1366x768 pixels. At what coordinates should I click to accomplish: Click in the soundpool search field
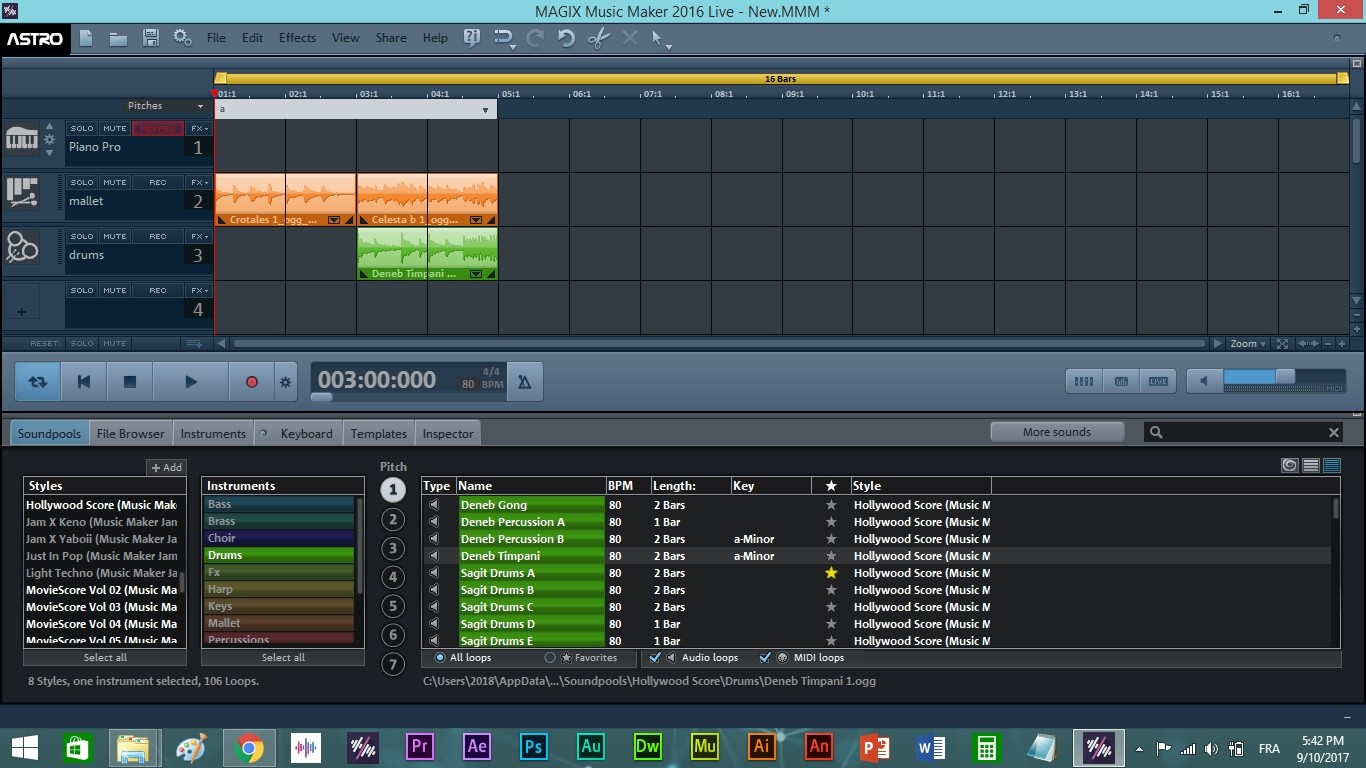[x=1245, y=432]
